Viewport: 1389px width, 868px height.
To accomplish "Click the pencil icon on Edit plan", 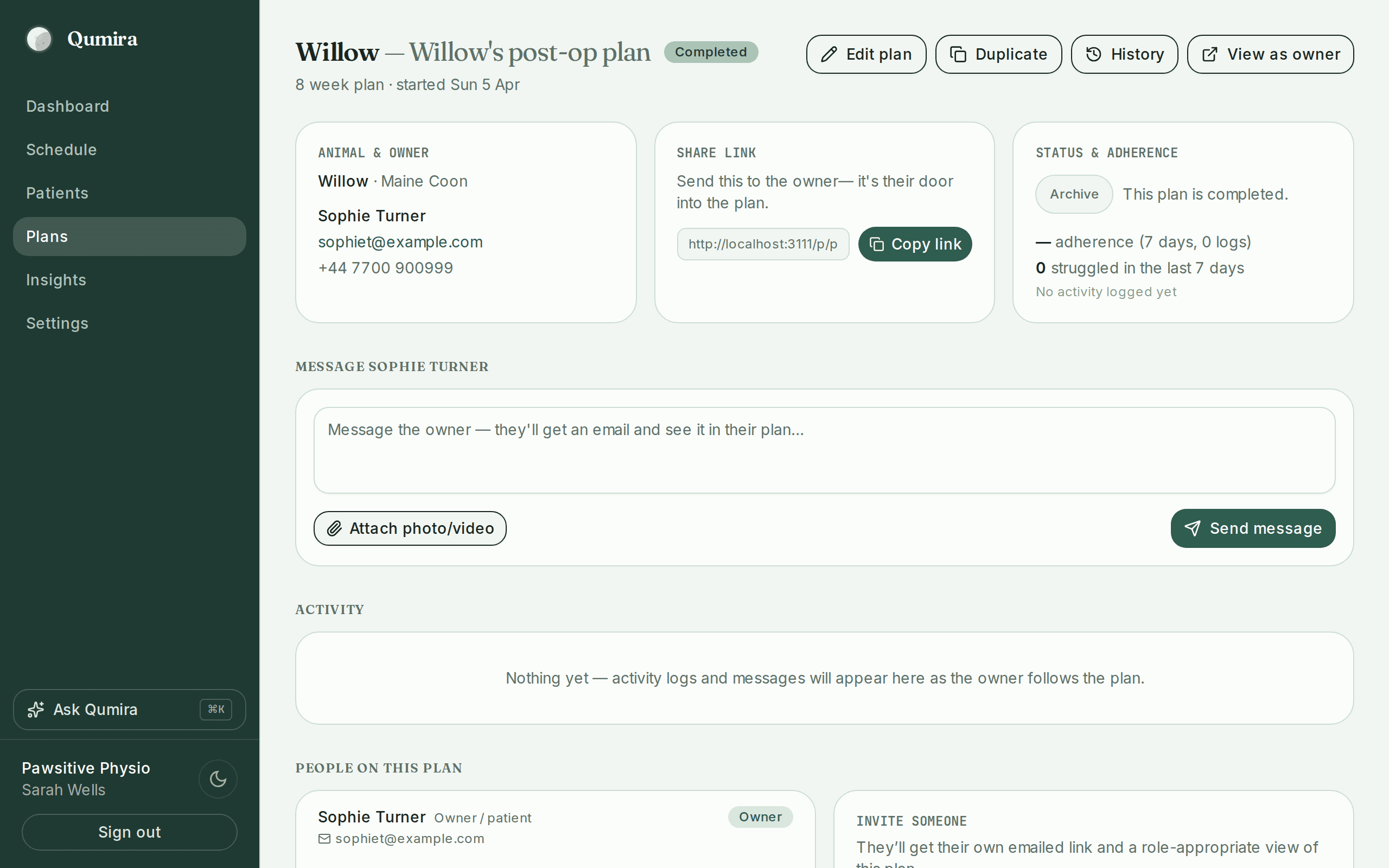I will pos(828,55).
